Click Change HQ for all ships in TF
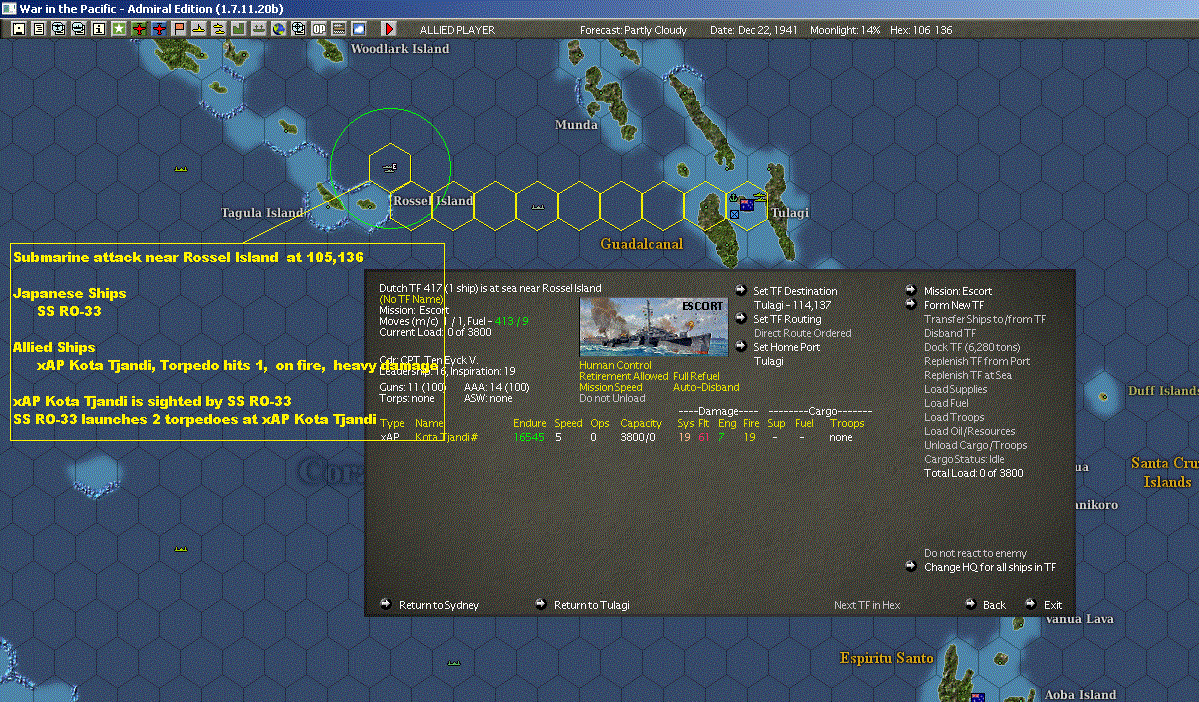This screenshot has width=1199, height=702. pos(989,567)
